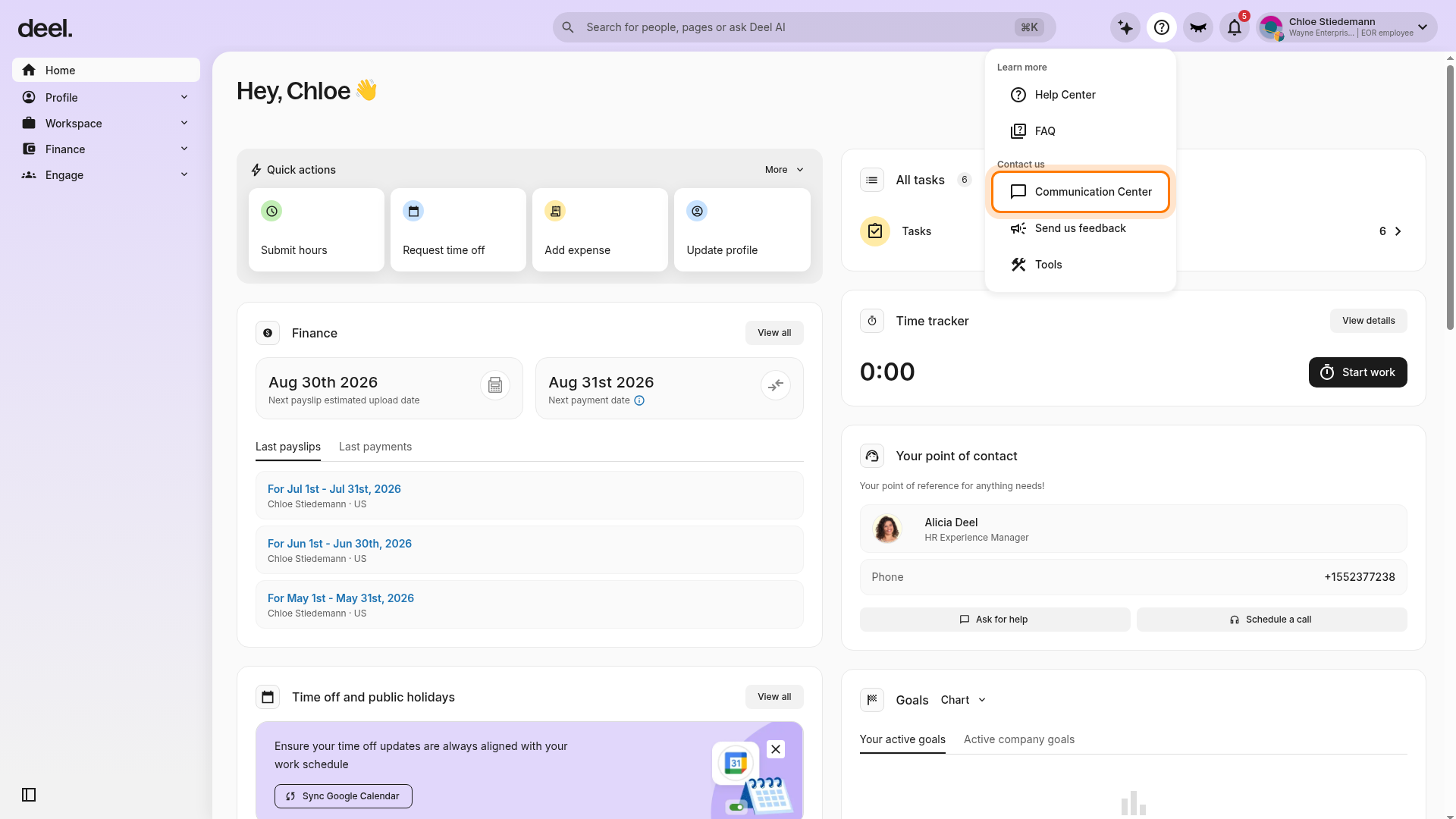The image size is (1456, 819).
Task: Click the Goals flag icon
Action: click(872, 700)
